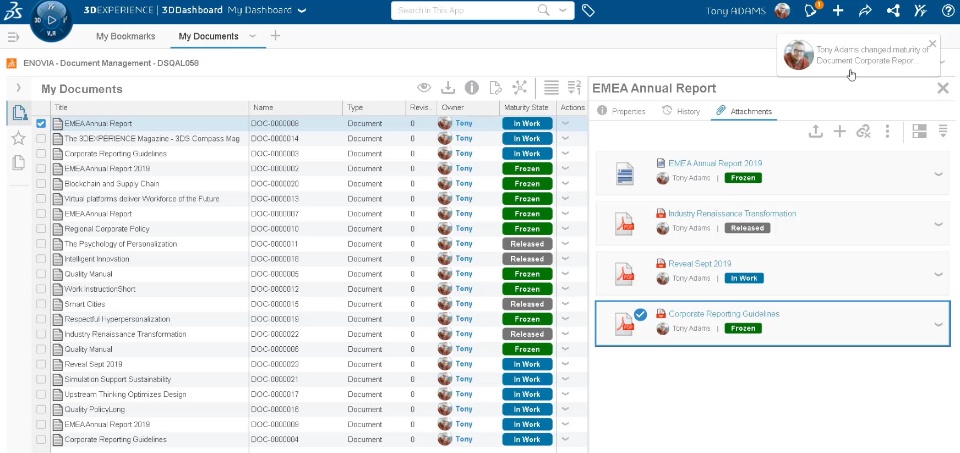
Task: Open the social network share icon
Action: pos(893,10)
